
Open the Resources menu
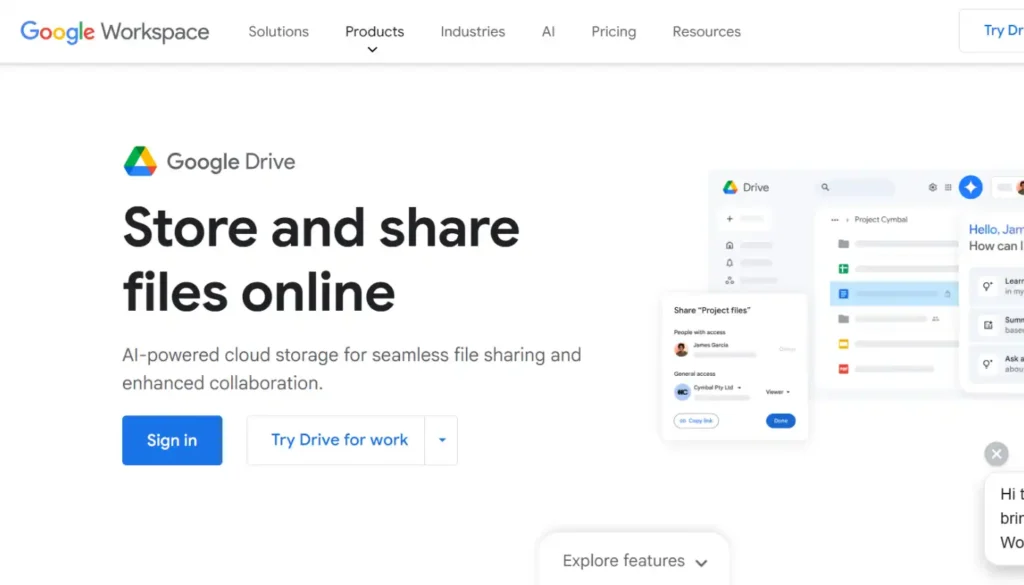tap(707, 31)
